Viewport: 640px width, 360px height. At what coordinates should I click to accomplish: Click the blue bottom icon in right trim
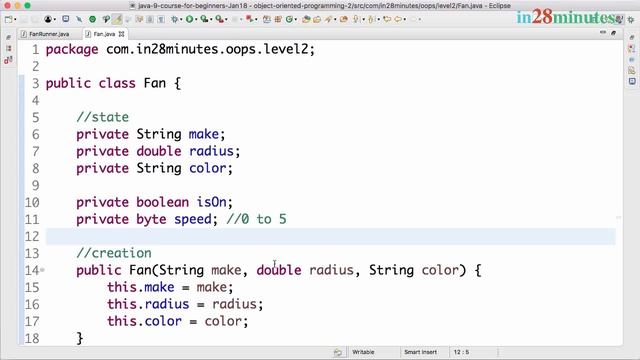632,81
